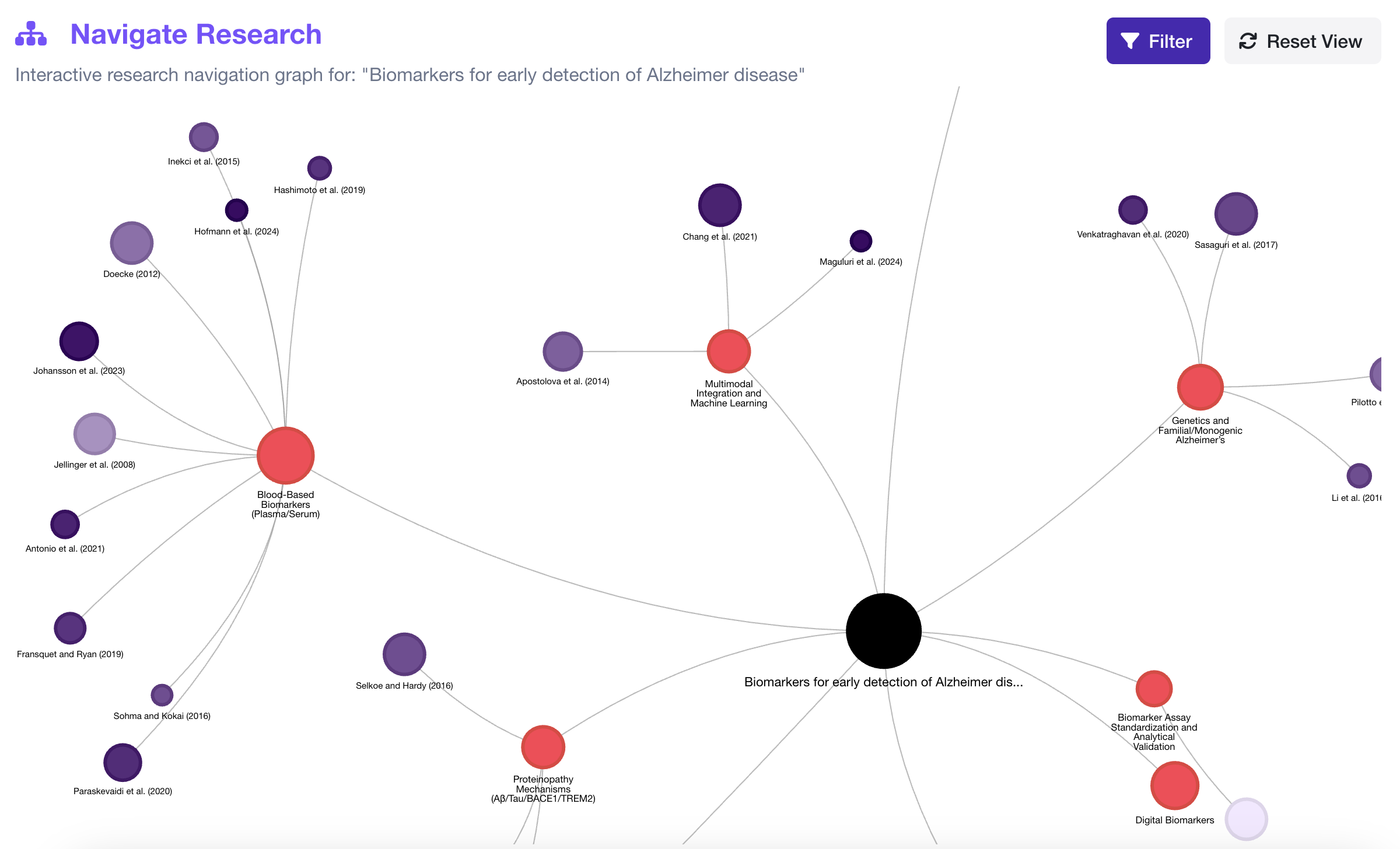The image size is (1400, 849).
Task: Click the Reset View button
Action: [1301, 41]
